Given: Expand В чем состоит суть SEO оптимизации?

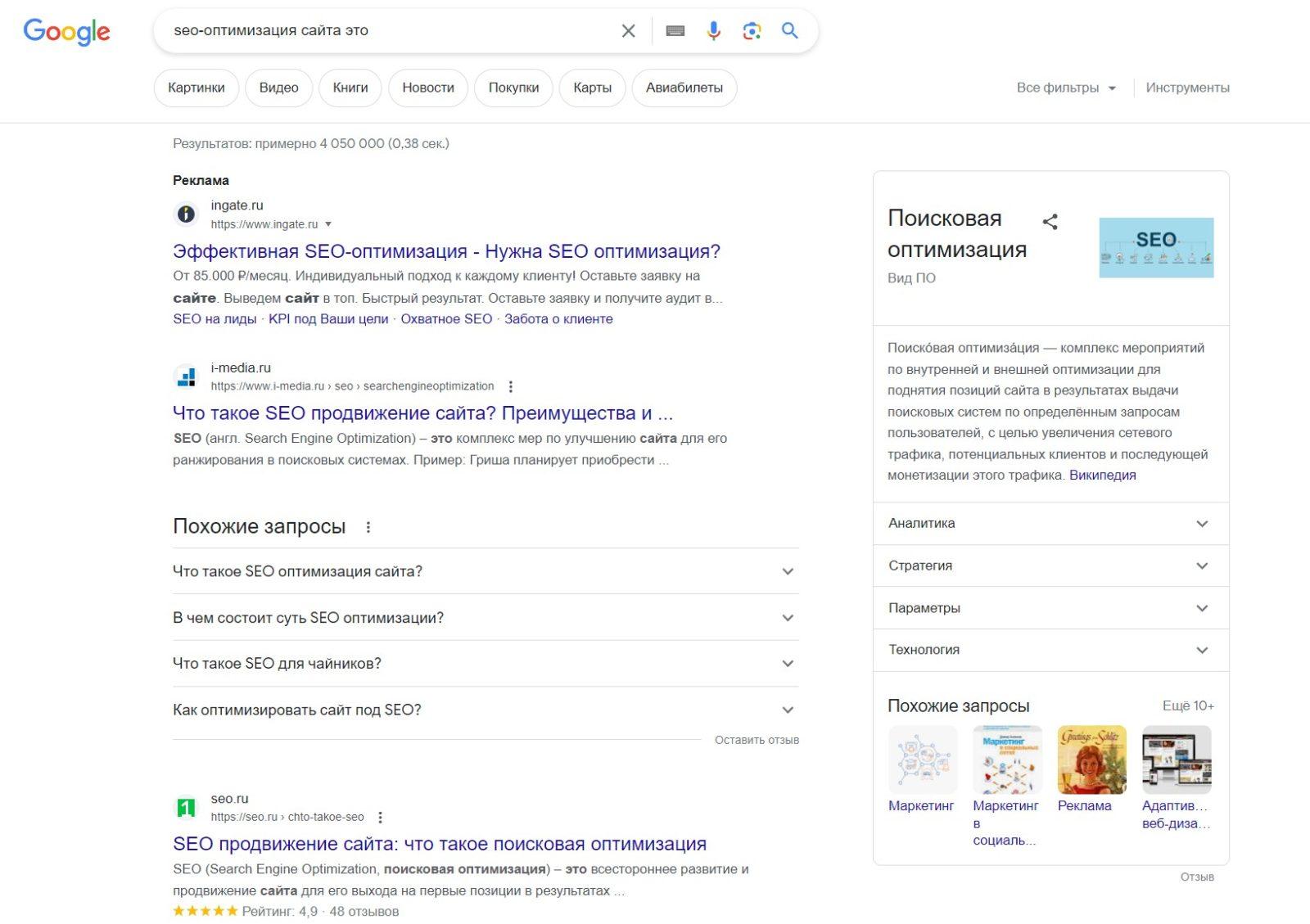Looking at the screenshot, I should point(486,618).
